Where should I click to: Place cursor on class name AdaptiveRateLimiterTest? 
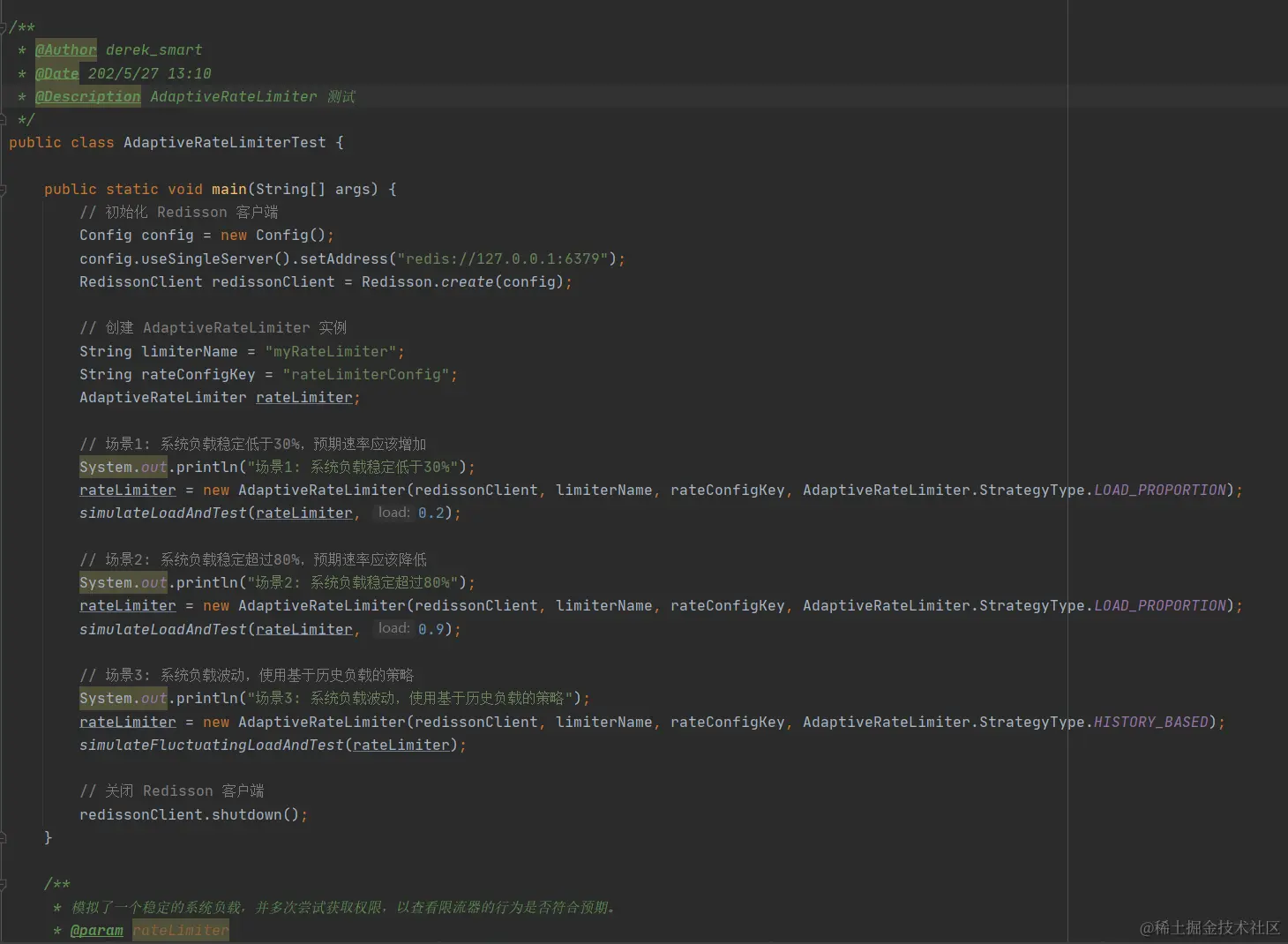point(225,143)
